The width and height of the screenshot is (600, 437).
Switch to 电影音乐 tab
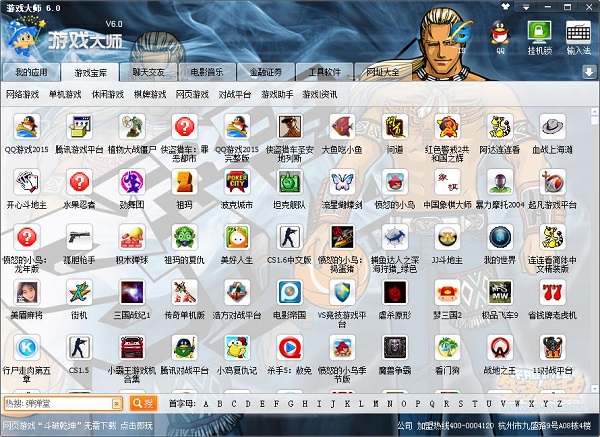207,72
